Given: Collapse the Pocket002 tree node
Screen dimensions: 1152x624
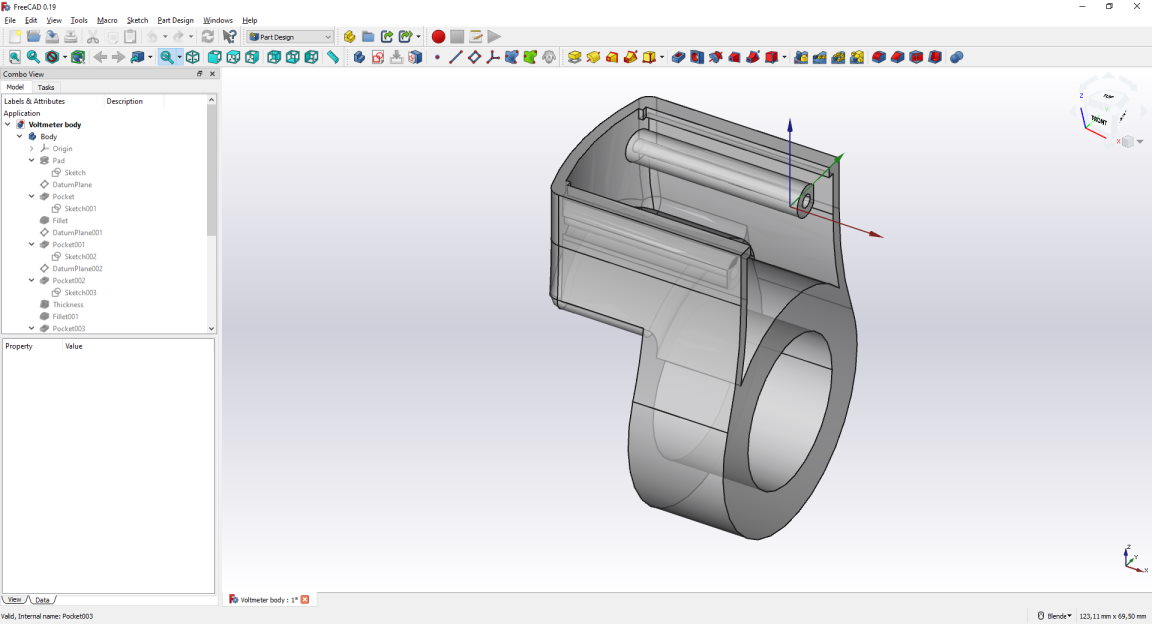Looking at the screenshot, I should 32,281.
